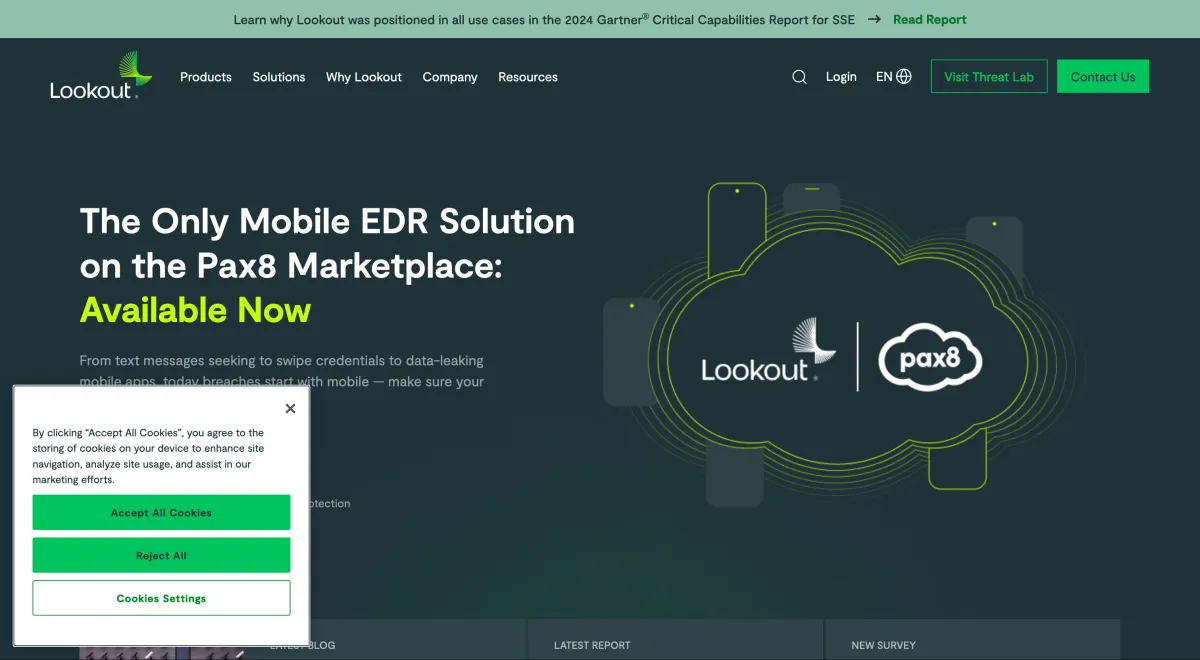Open the Resources menu
The height and width of the screenshot is (660, 1200).
pos(528,77)
